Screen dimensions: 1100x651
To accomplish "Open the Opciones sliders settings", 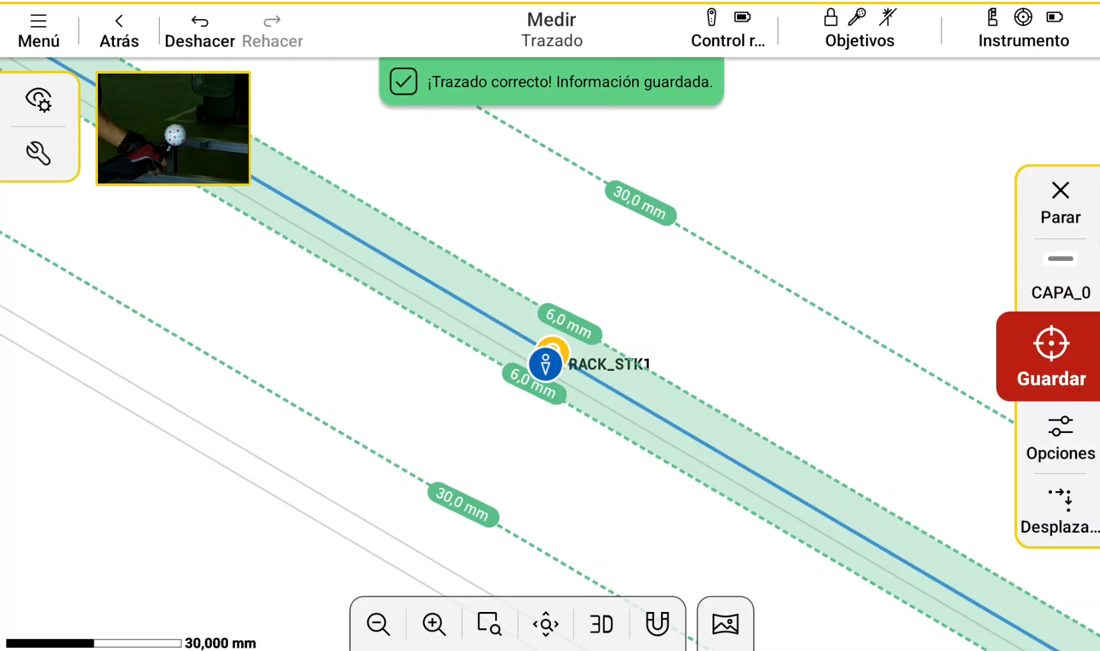I will tap(1060, 438).
